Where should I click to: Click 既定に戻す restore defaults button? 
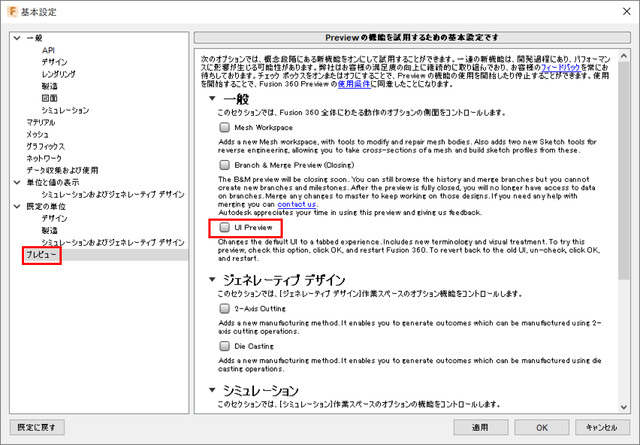37,427
